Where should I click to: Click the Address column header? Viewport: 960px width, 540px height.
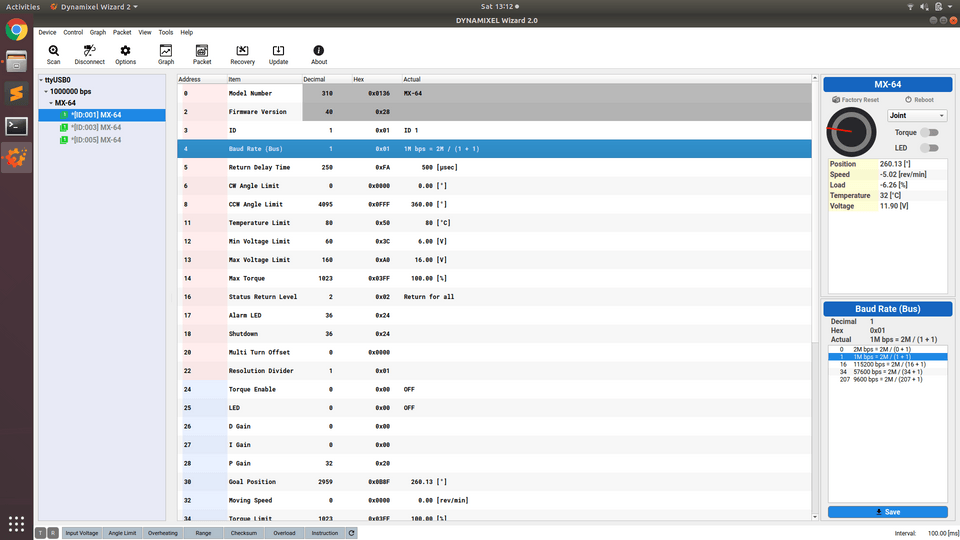pyautogui.click(x=202, y=79)
